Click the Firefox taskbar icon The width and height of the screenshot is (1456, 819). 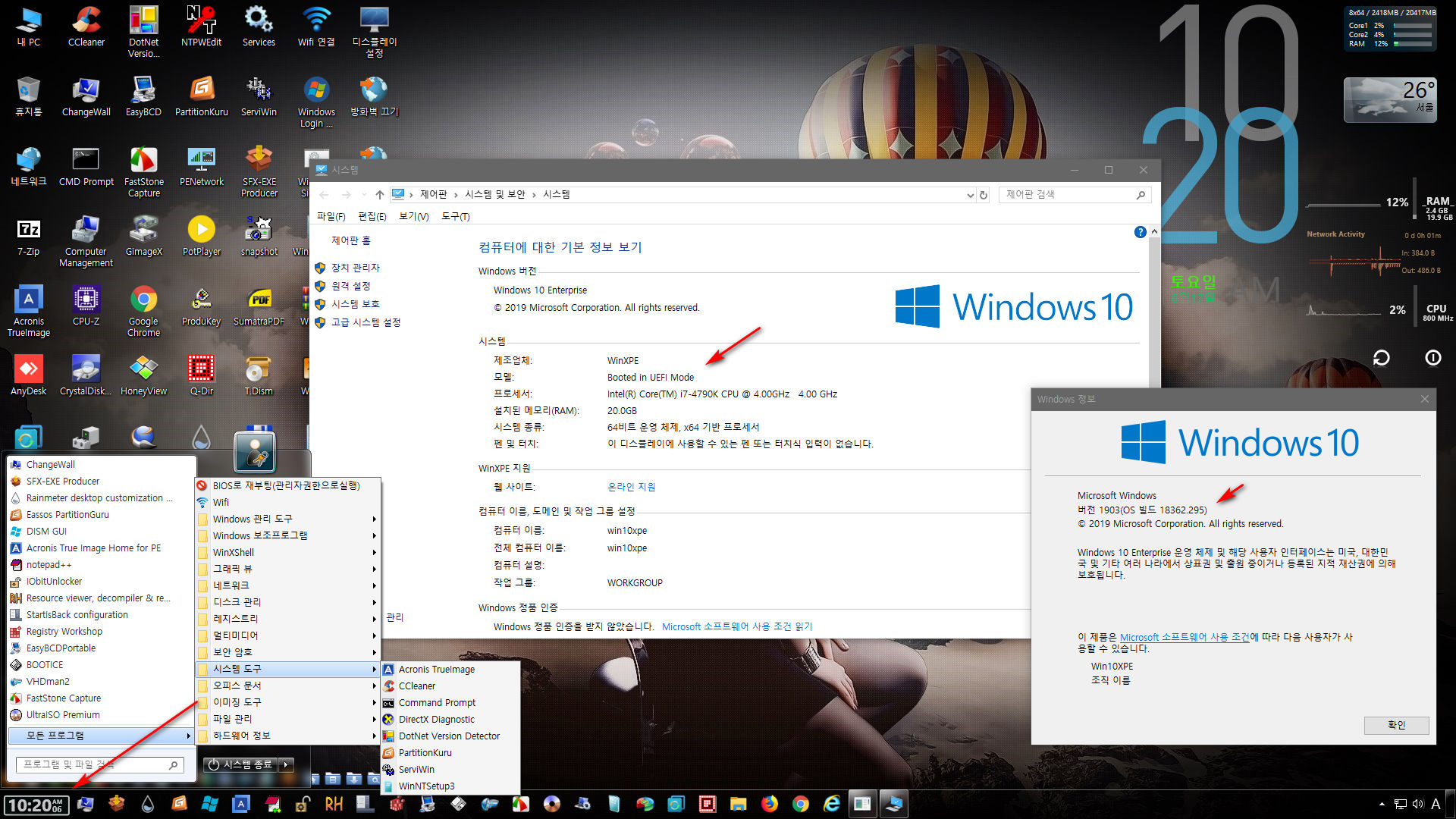click(x=769, y=804)
